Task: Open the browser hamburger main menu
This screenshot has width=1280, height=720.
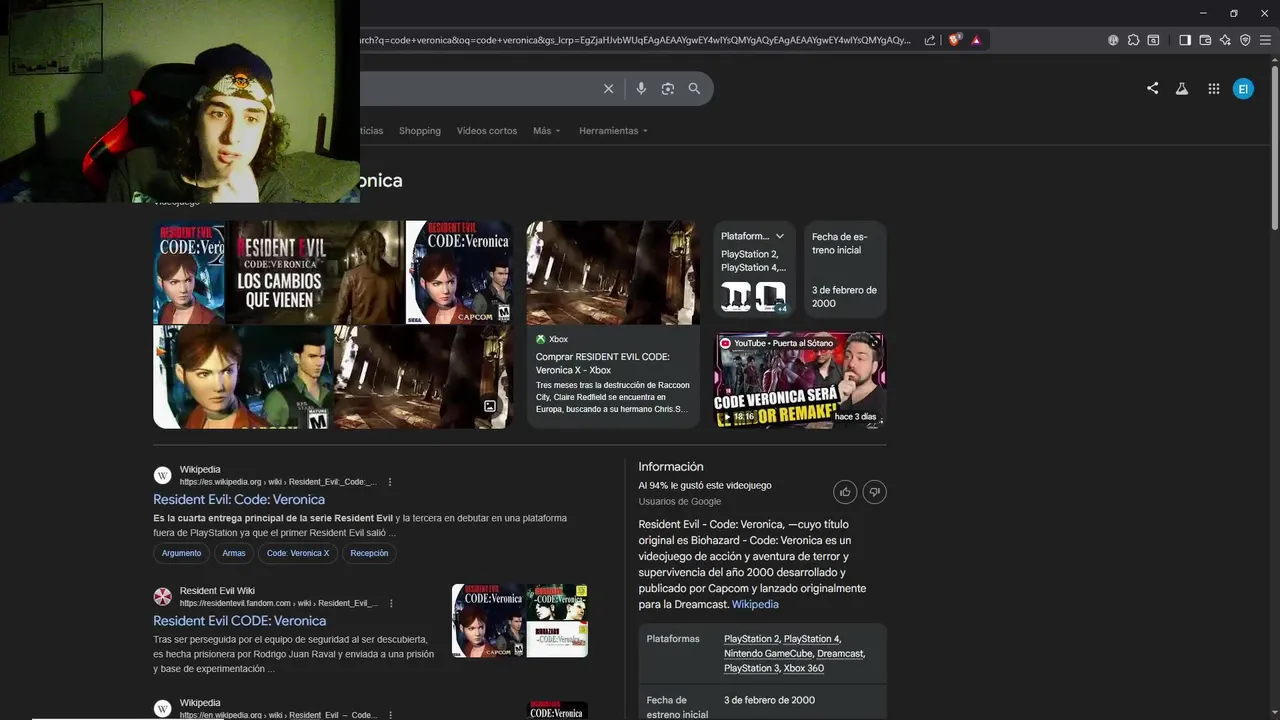Action: point(1265,40)
